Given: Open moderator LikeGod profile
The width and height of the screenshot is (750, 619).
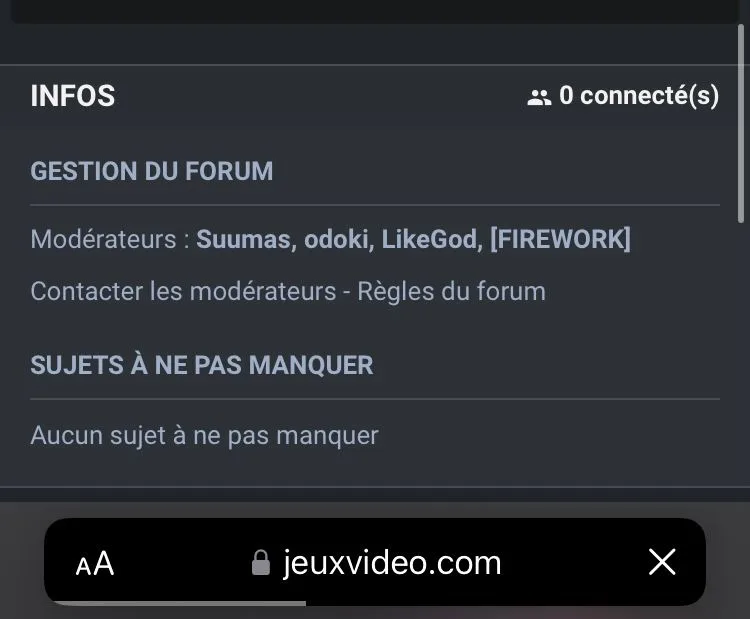Looking at the screenshot, I should tap(429, 239).
